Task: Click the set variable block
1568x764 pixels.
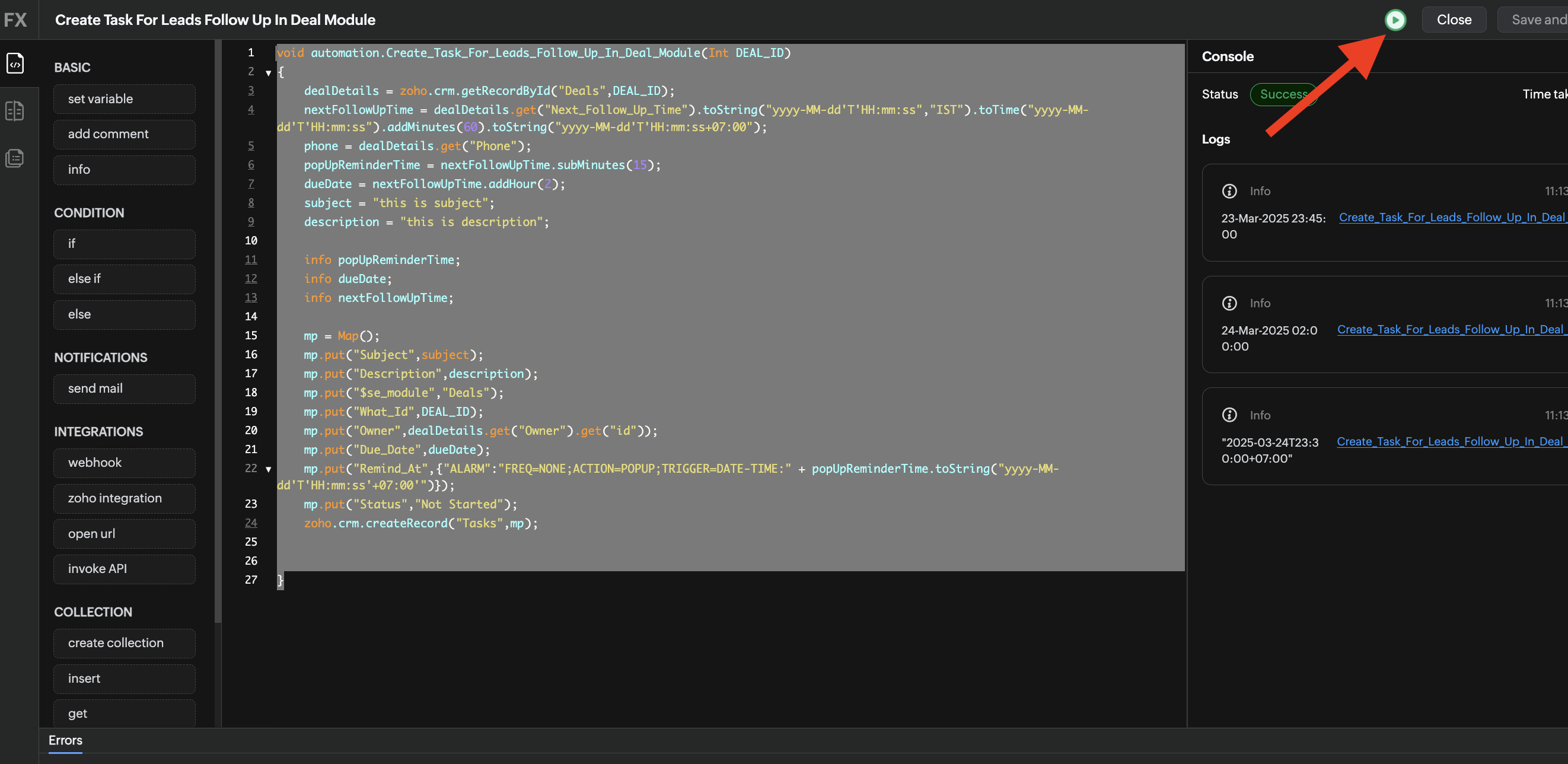Action: (124, 98)
